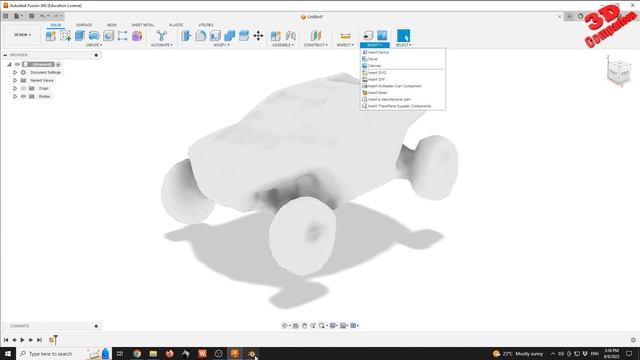Screen dimensions: 640x360
Task: Choose Insert DXF menu entry
Action: click(402, 79)
